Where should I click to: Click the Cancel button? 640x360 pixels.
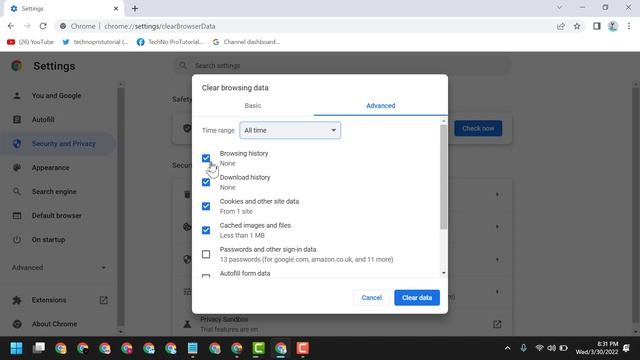[371, 298]
